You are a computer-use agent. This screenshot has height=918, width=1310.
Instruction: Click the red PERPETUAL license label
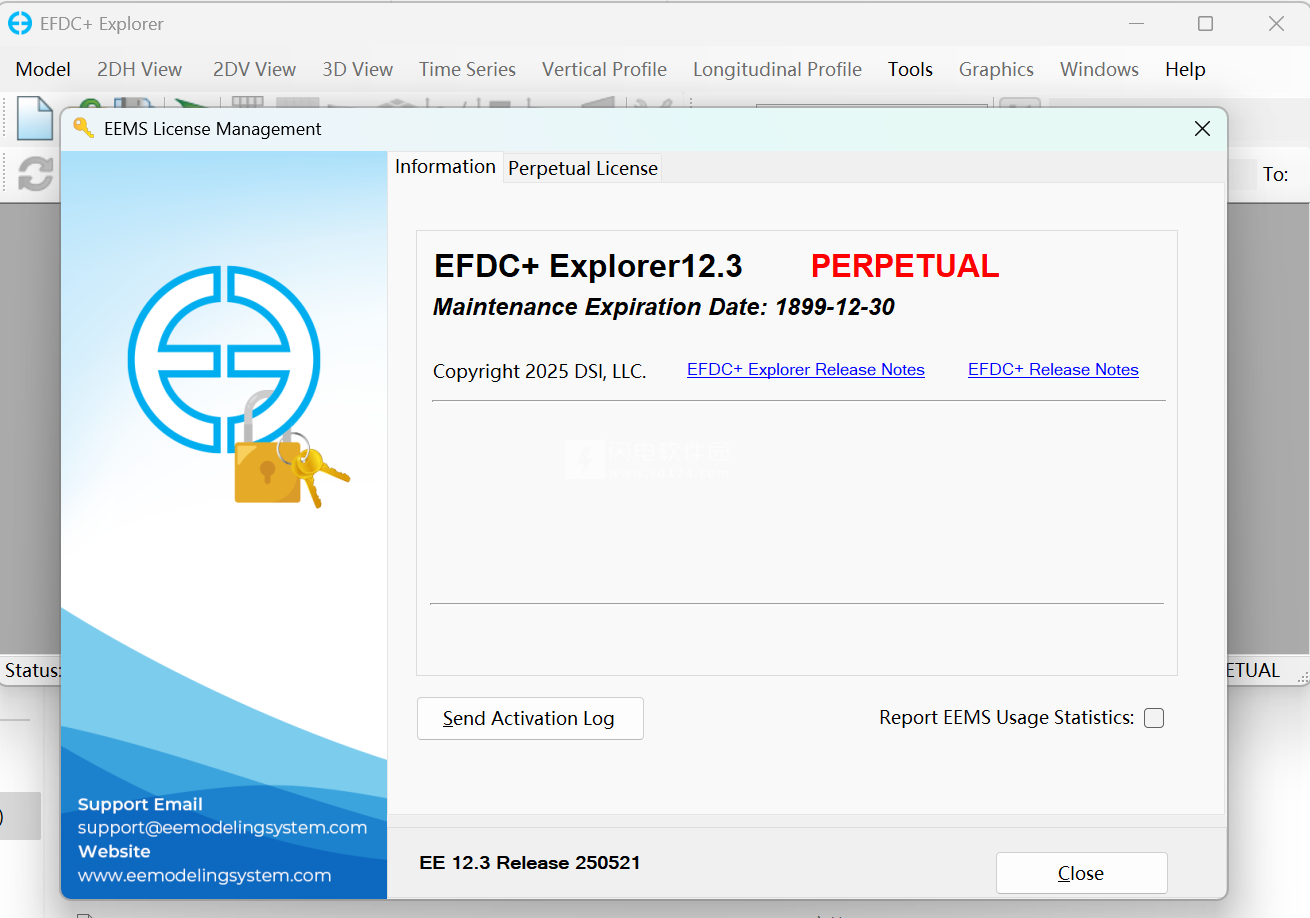coord(905,266)
